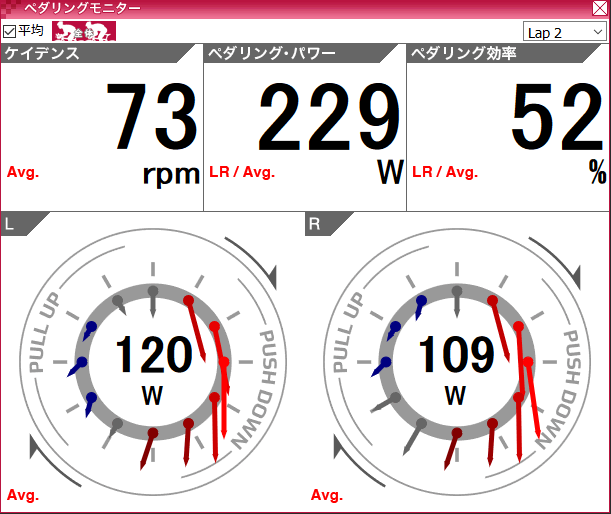Click Avg. label under cadence

[x=23, y=172]
